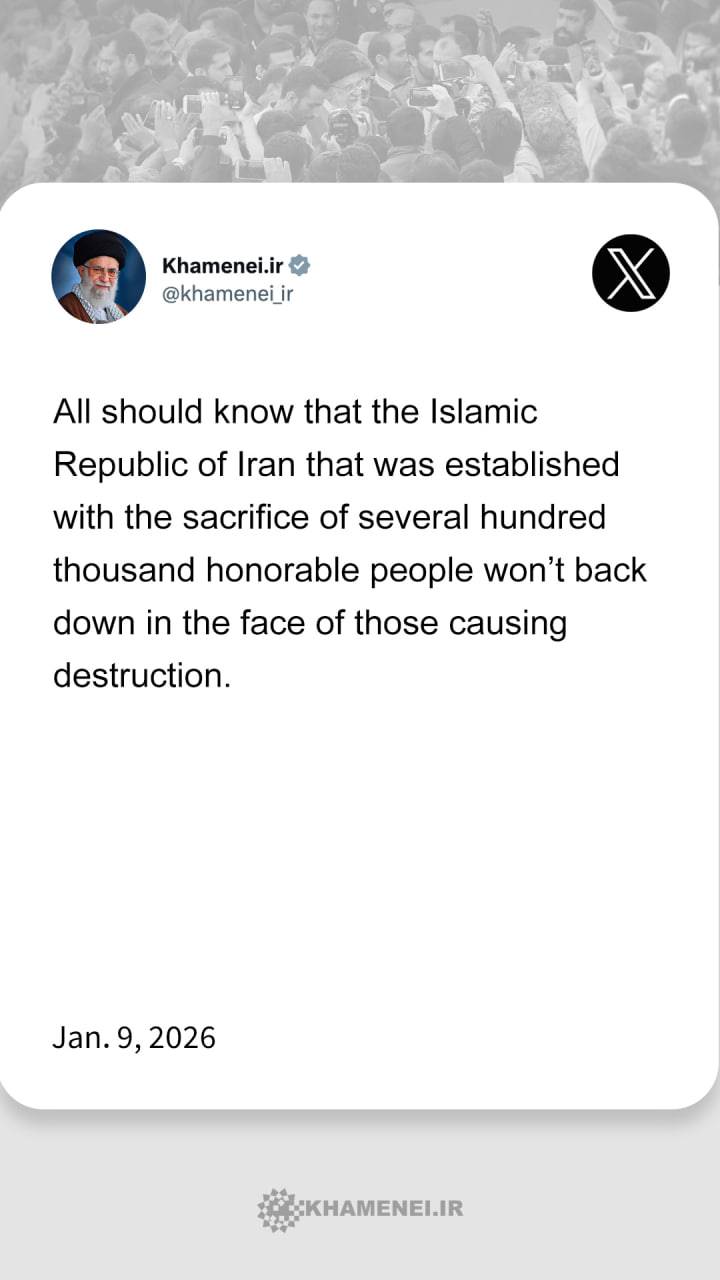
Task: Click the line "down in the face of those causing"
Action: 310,623
